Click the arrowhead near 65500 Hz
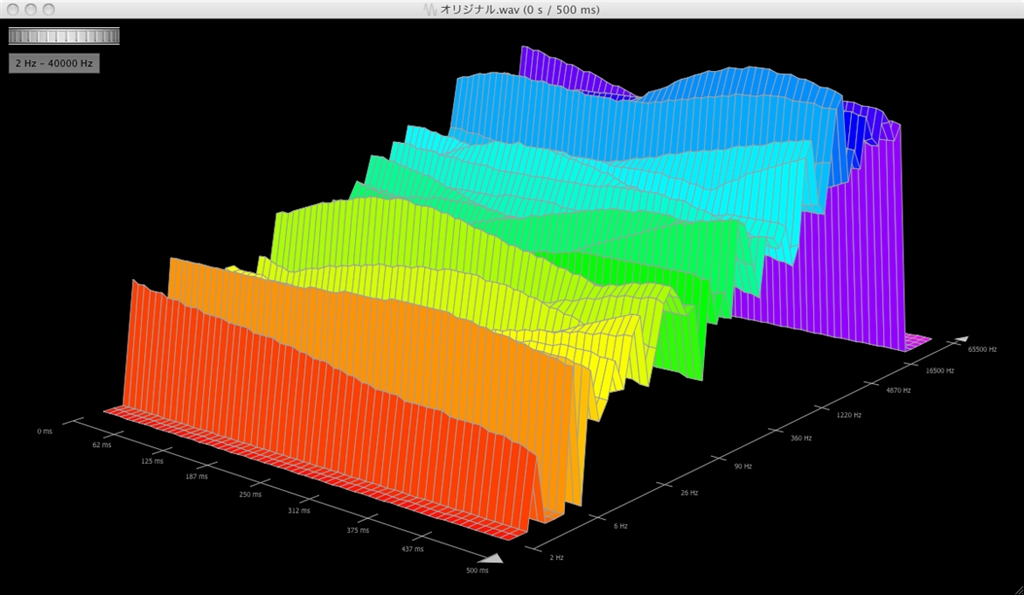Image resolution: width=1024 pixels, height=595 pixels. [x=960, y=340]
